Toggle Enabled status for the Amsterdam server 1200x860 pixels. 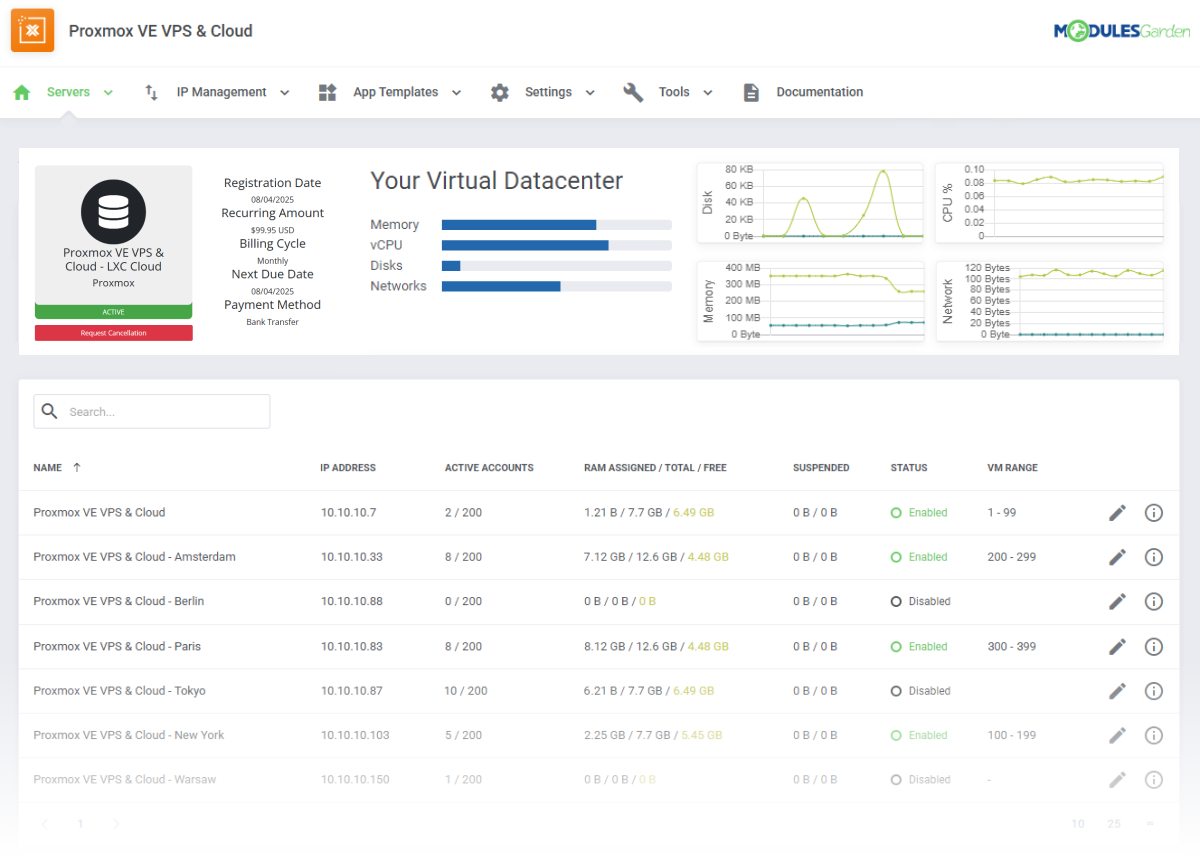(919, 557)
